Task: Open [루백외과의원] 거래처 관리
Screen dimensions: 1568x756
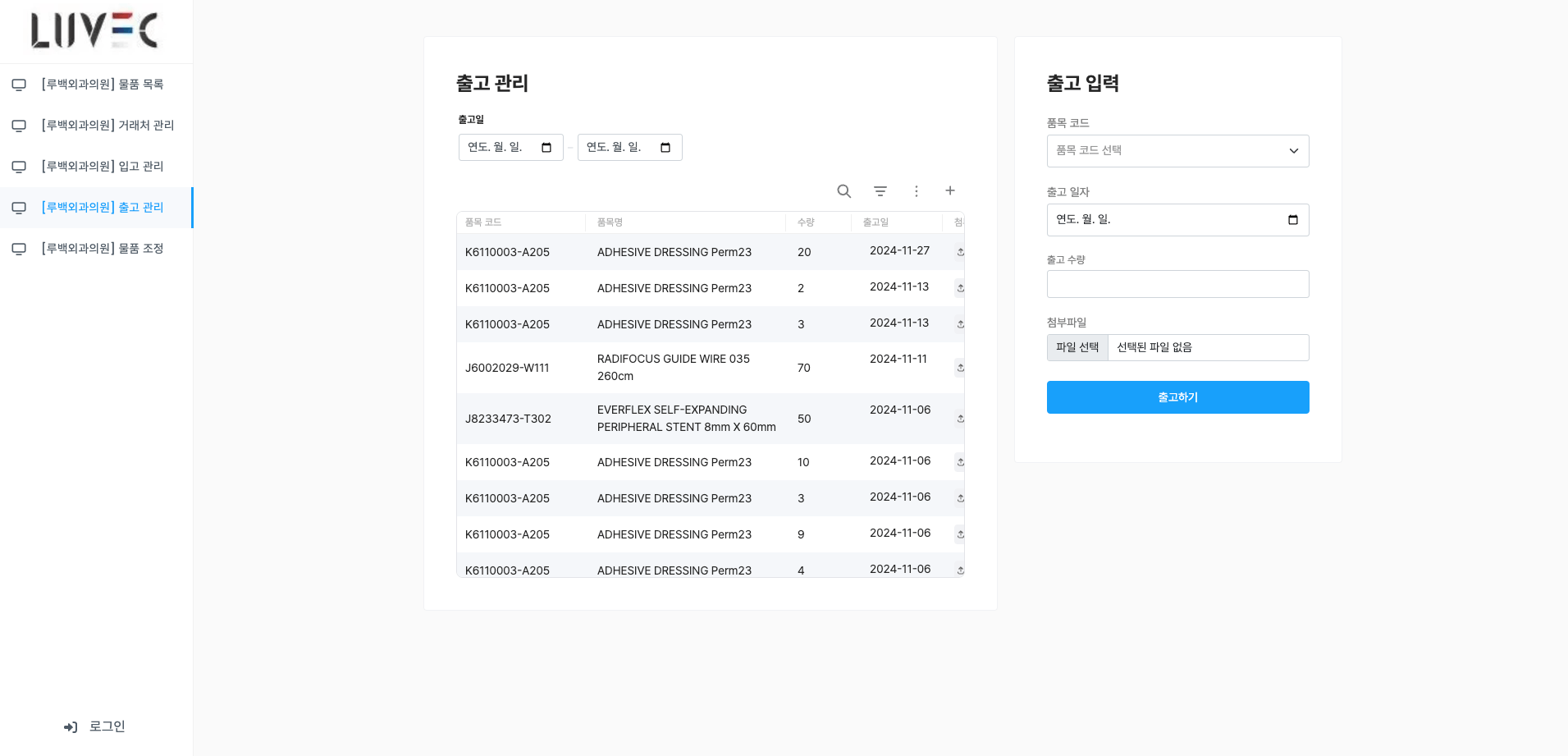Action: (107, 125)
